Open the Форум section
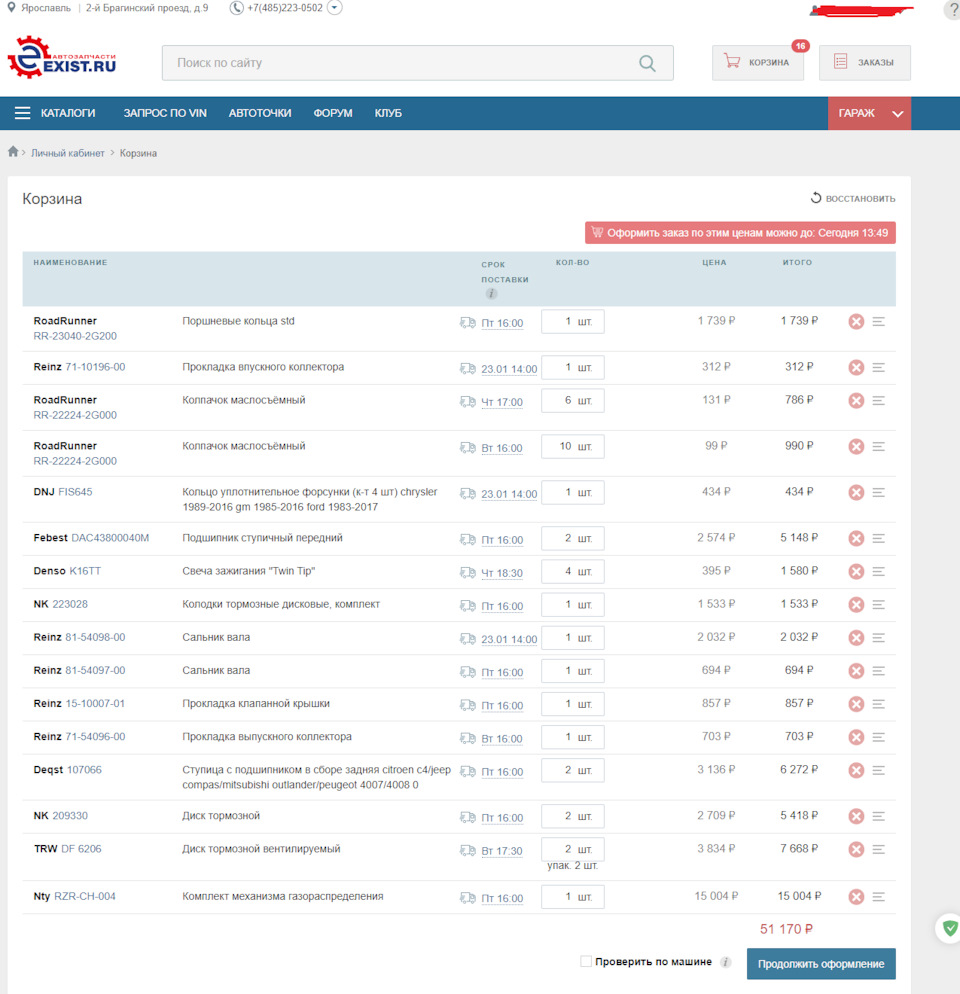 pos(333,113)
